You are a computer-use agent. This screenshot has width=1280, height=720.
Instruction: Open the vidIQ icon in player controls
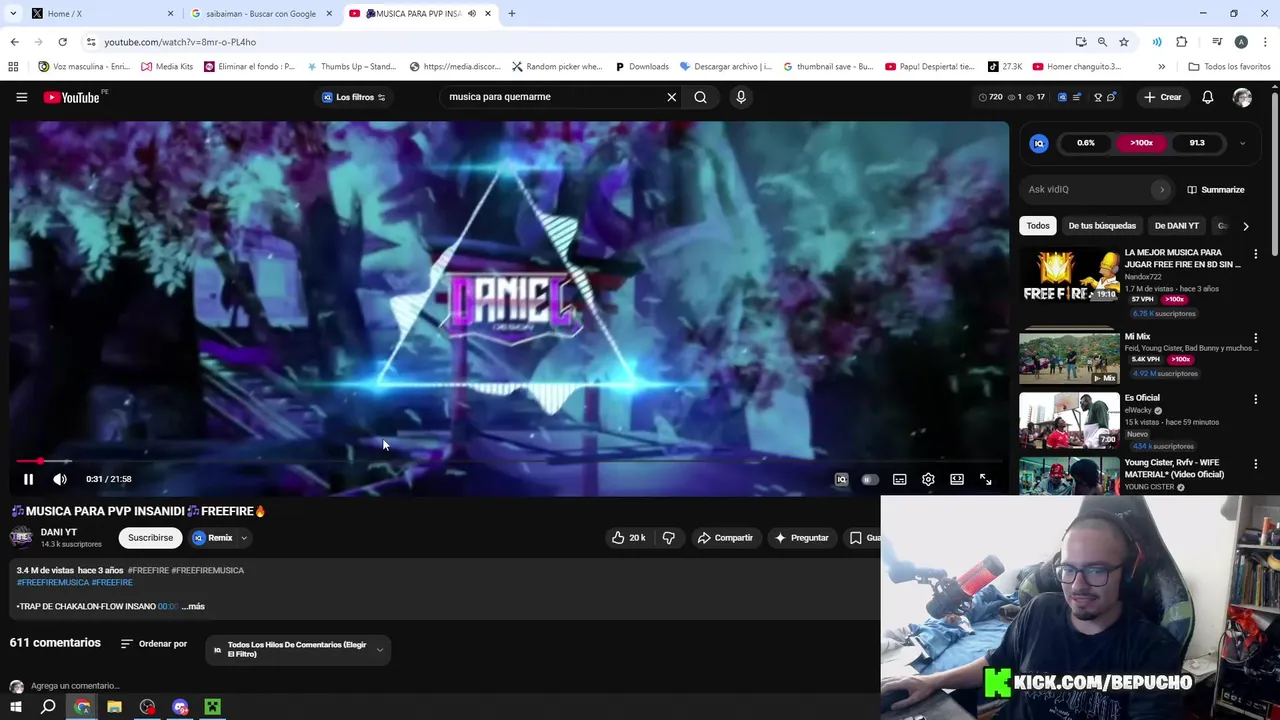(x=841, y=480)
